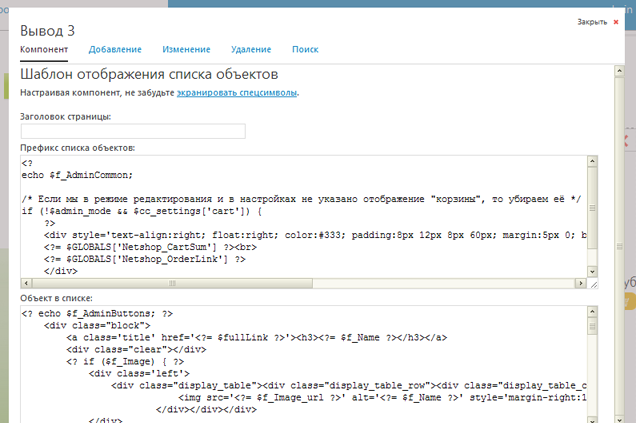Follow the 'экранировать спецсимволы' link

(237, 93)
